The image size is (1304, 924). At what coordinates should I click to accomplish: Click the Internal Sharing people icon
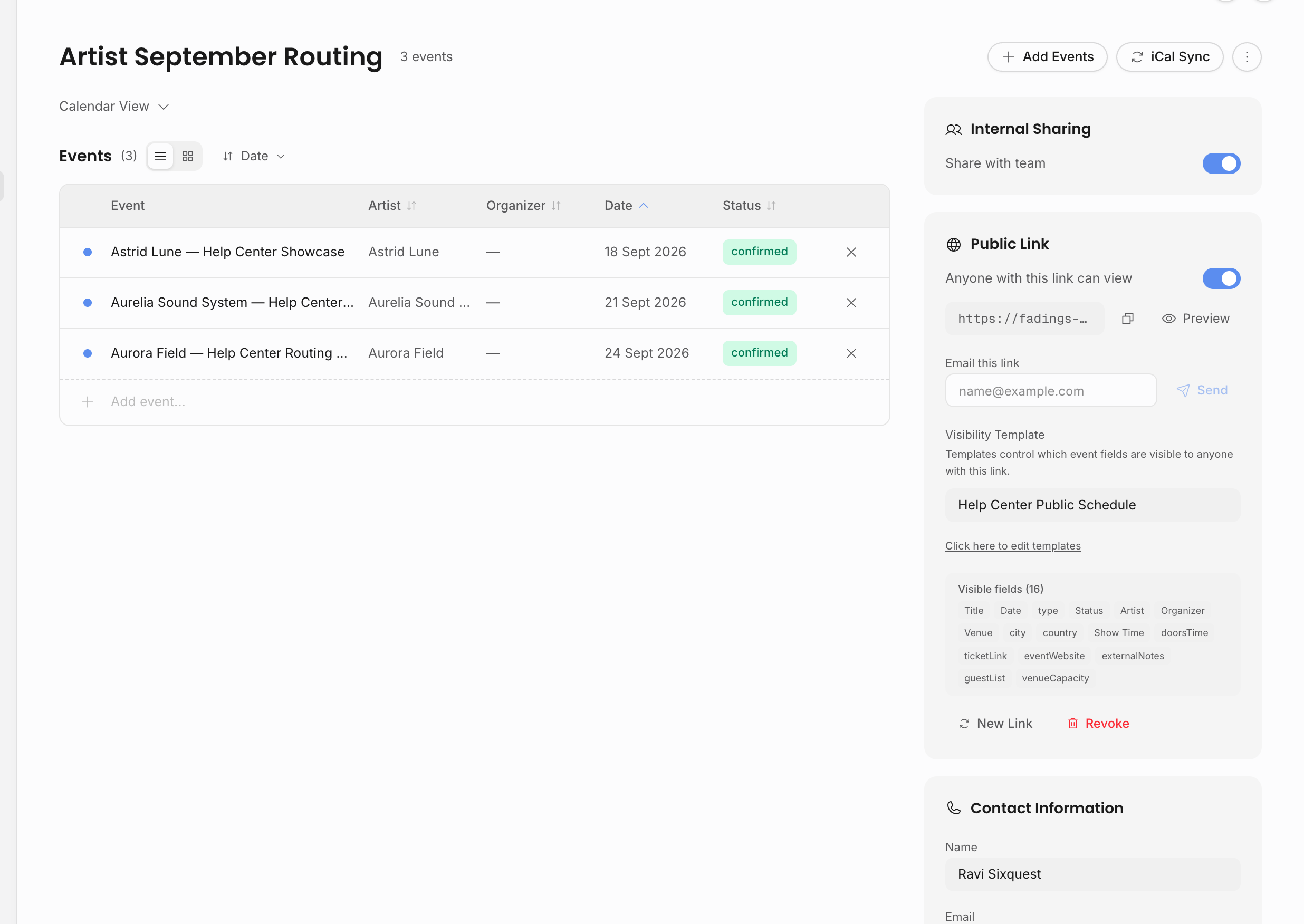(954, 130)
